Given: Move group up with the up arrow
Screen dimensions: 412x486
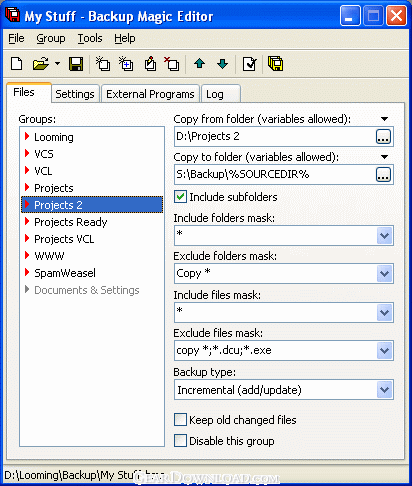Looking at the screenshot, I should click(x=199, y=63).
